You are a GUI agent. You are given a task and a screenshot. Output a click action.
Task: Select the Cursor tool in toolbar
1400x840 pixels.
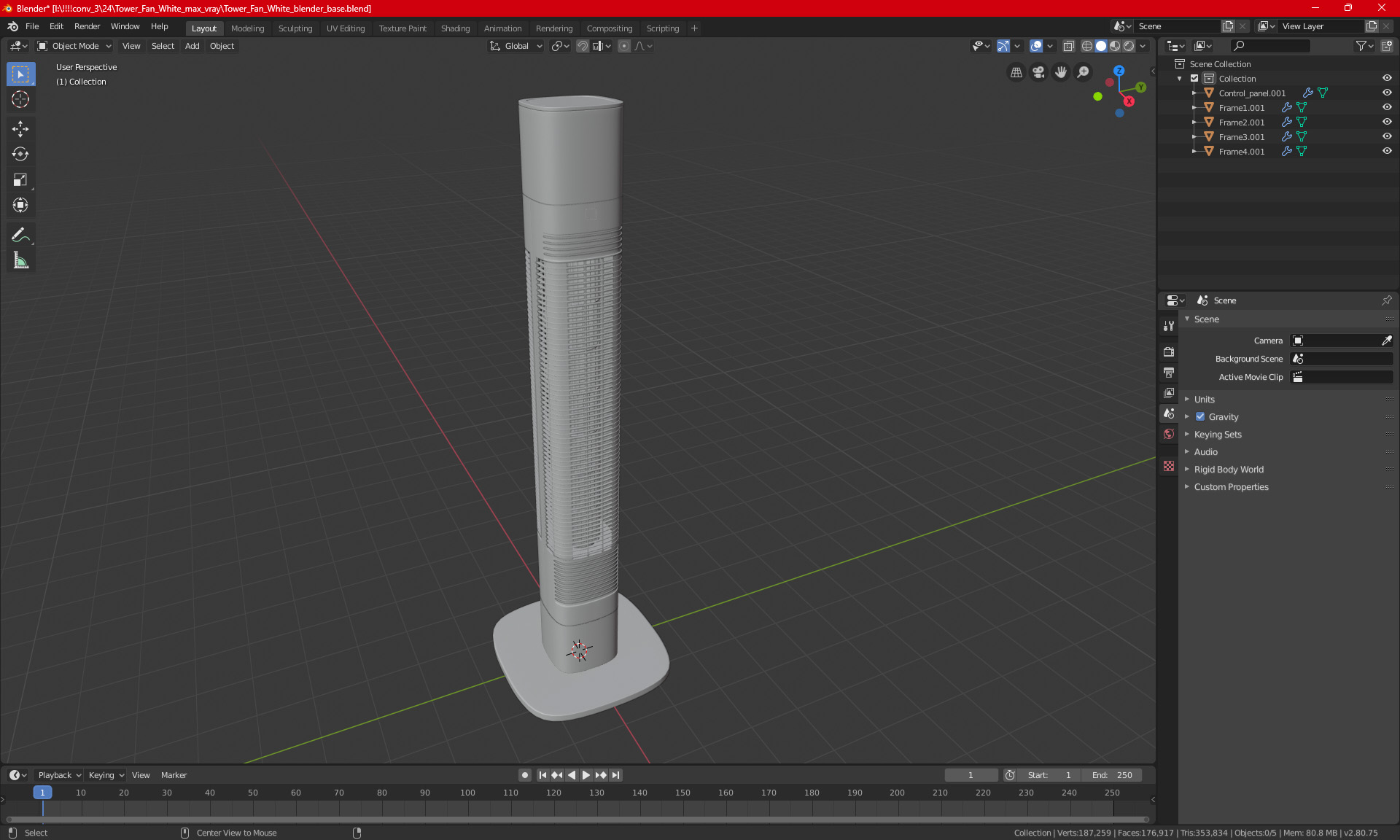pos(20,100)
